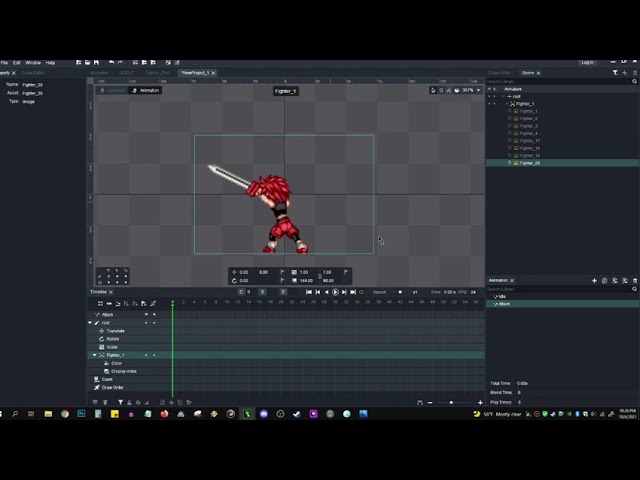Image resolution: width=640 pixels, height=480 pixels.
Task: Click the Name field showing Fighter_20
Action: pyautogui.click(x=33, y=84)
